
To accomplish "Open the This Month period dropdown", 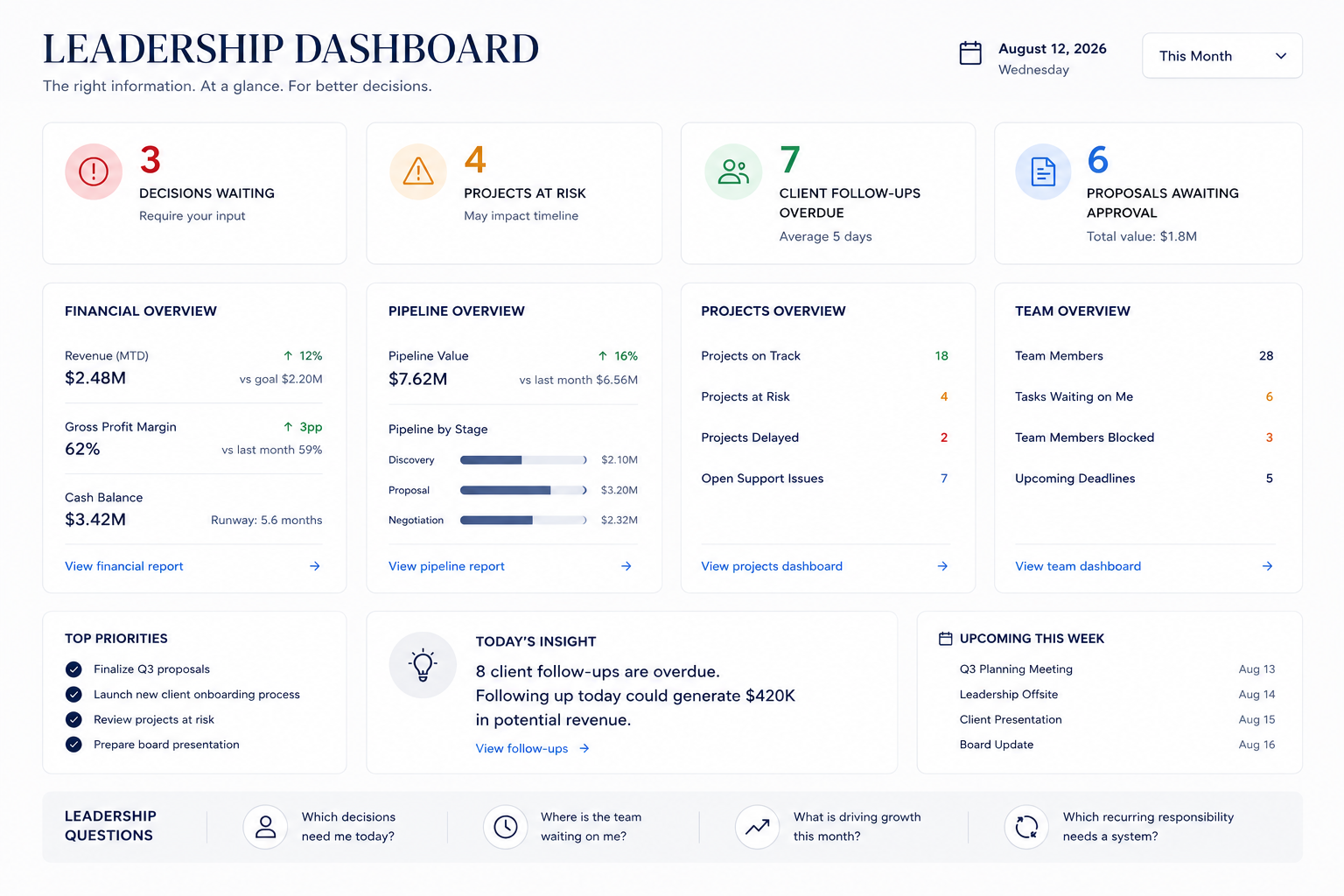I will 1221,56.
